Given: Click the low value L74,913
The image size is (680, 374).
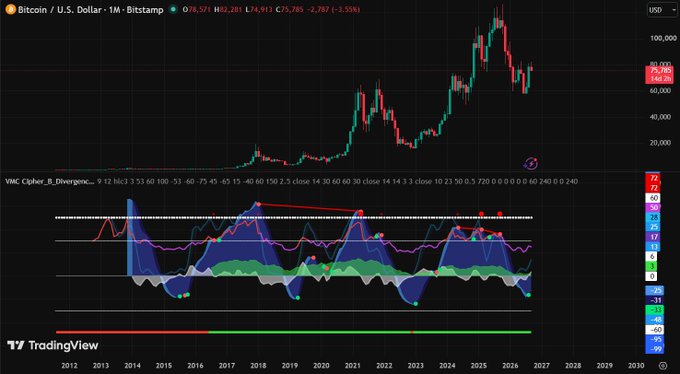Looking at the screenshot, I should click(x=260, y=10).
